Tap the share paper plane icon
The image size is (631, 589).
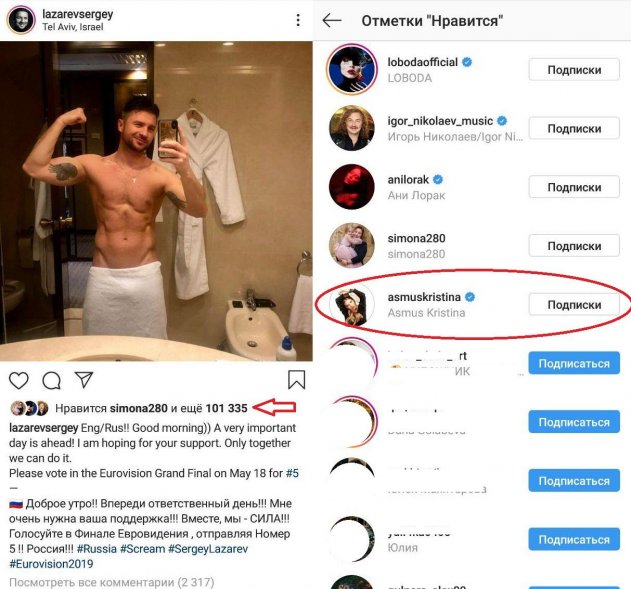point(84,380)
